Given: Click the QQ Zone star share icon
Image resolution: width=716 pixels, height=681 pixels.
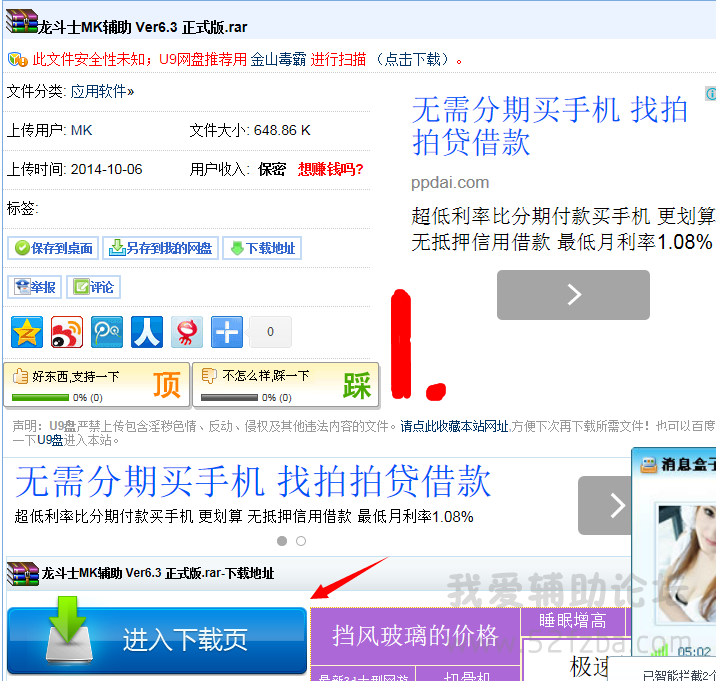Looking at the screenshot, I should 27,332.
